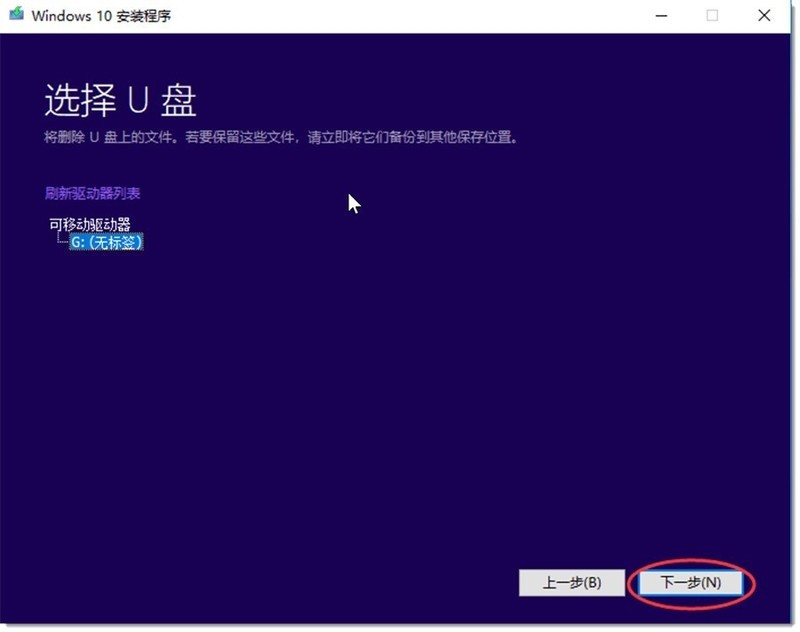This screenshot has width=800, height=632.
Task: Click inside the circled Next button area
Action: 692,580
